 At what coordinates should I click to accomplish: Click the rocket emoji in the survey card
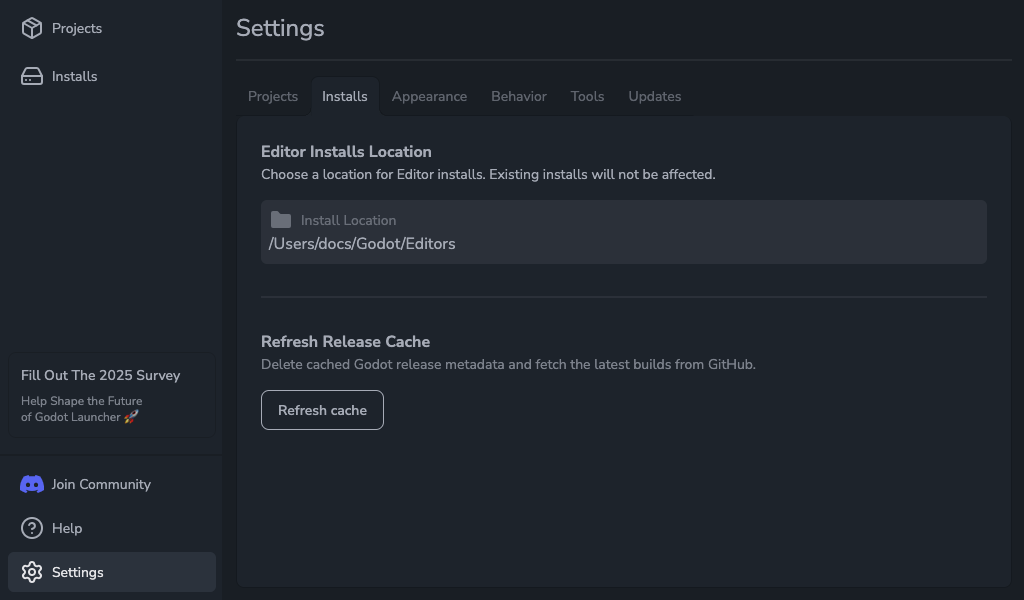coord(131,417)
